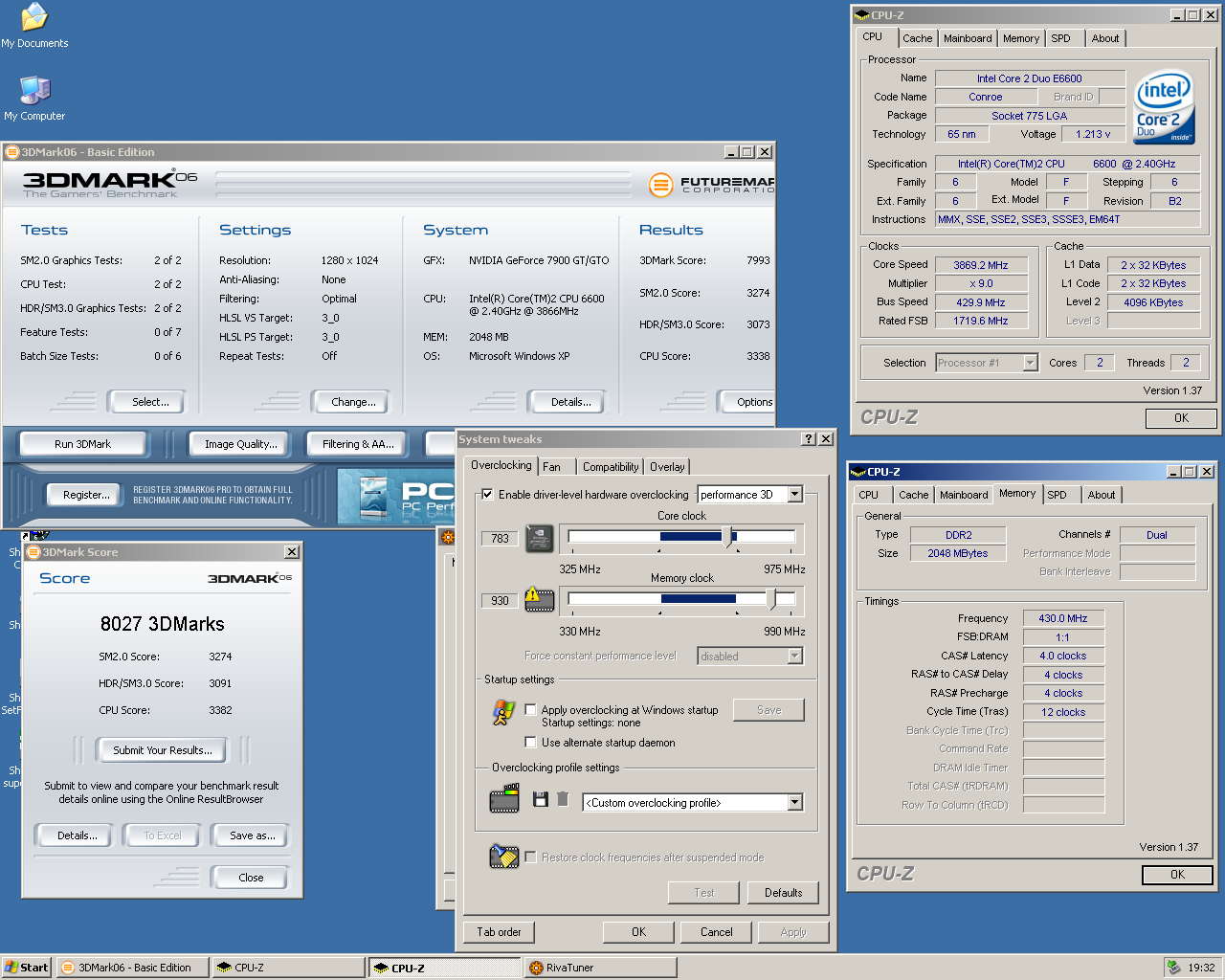Open the Processor #1 selection dropdown
Screen dimensions: 1225x980
[1030, 363]
